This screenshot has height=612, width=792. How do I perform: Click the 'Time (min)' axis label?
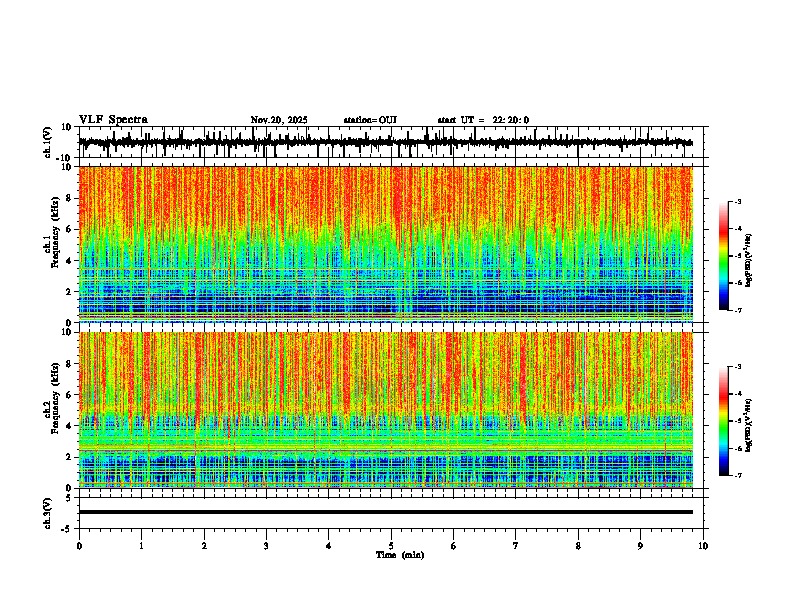pos(400,555)
